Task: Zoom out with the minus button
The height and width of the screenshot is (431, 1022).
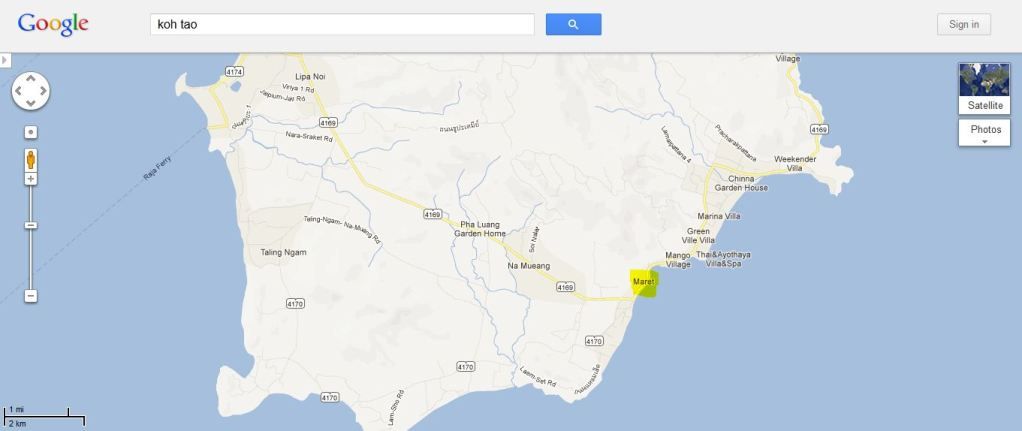Action: click(31, 296)
